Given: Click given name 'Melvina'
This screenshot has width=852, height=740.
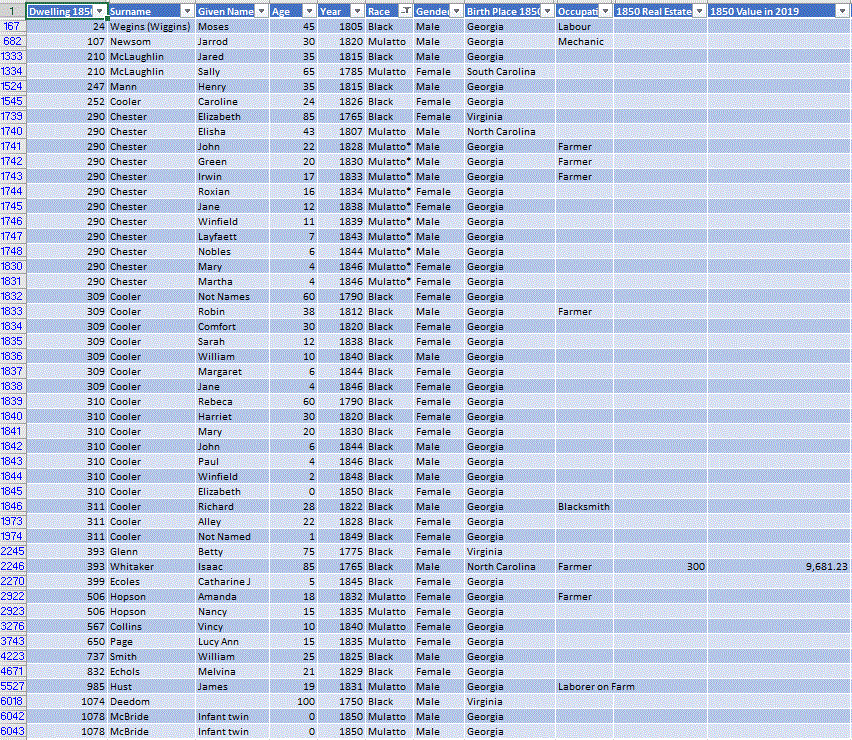Looking at the screenshot, I should coord(232,672).
